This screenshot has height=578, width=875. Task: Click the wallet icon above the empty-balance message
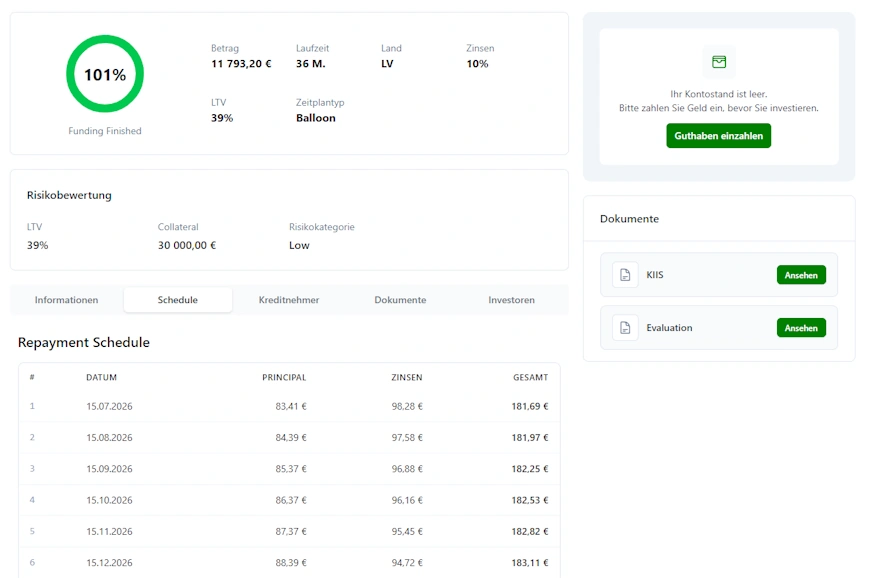coord(719,62)
